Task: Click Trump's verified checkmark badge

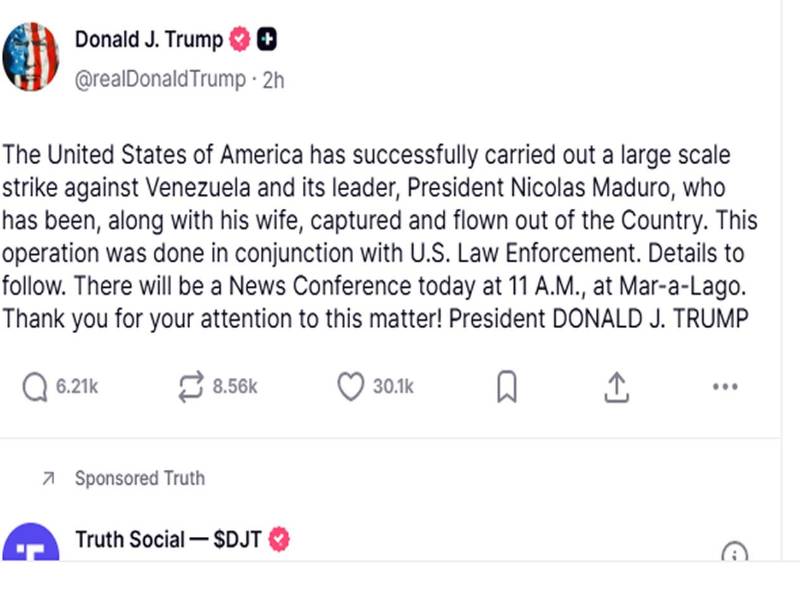Action: tap(237, 39)
